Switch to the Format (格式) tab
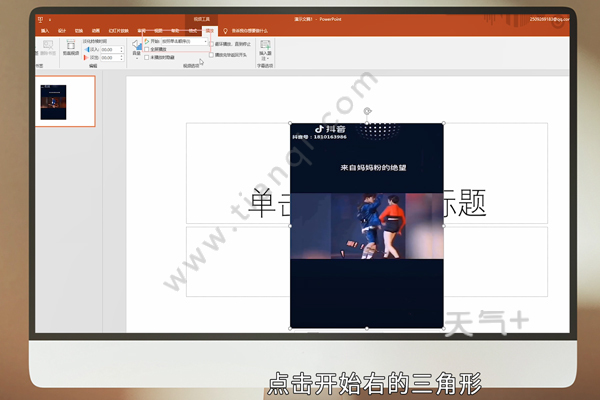This screenshot has width=600, height=400. pyautogui.click(x=193, y=31)
